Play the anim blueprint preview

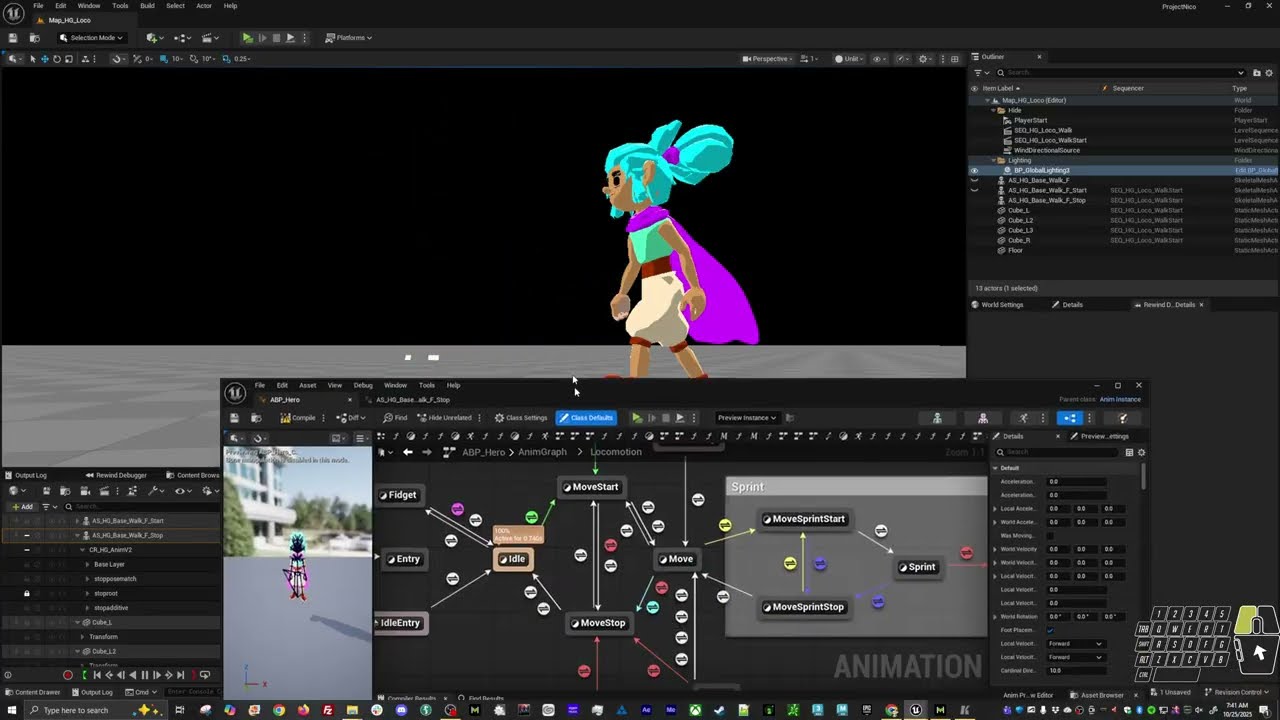tap(637, 418)
